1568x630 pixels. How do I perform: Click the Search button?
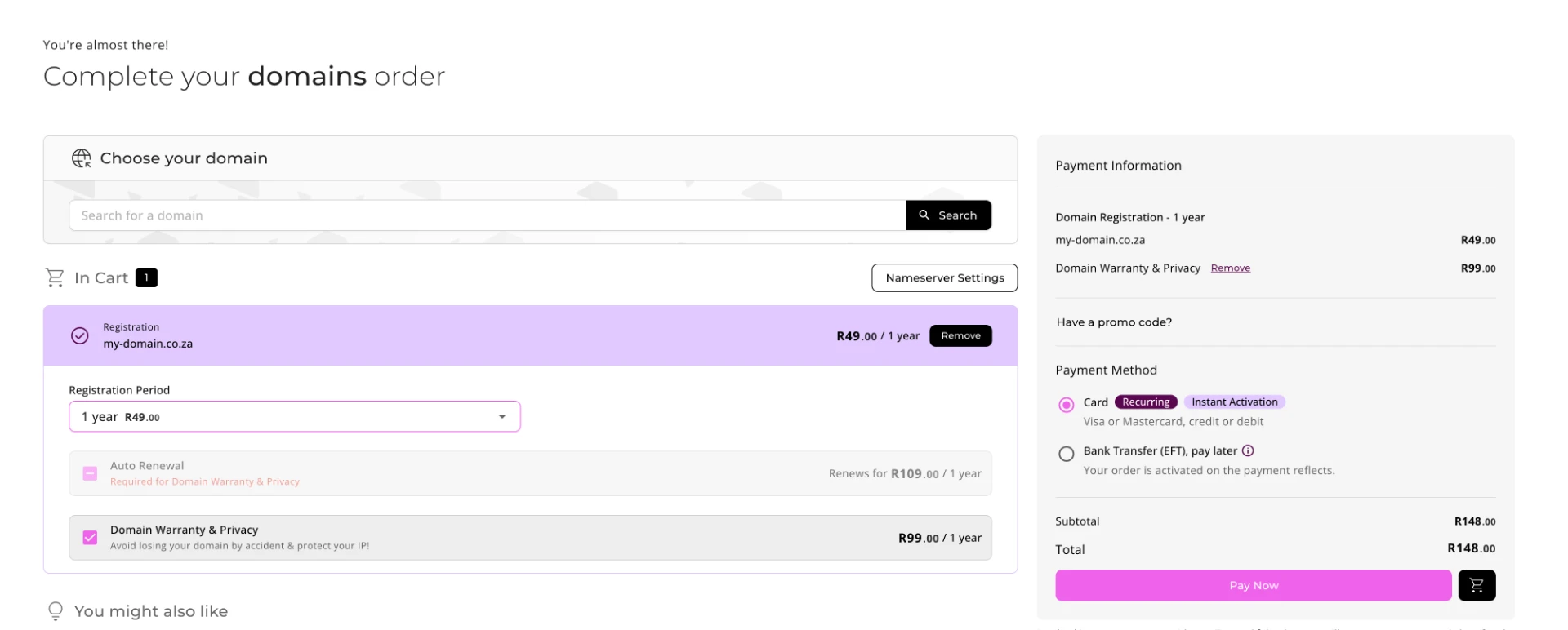pos(948,215)
